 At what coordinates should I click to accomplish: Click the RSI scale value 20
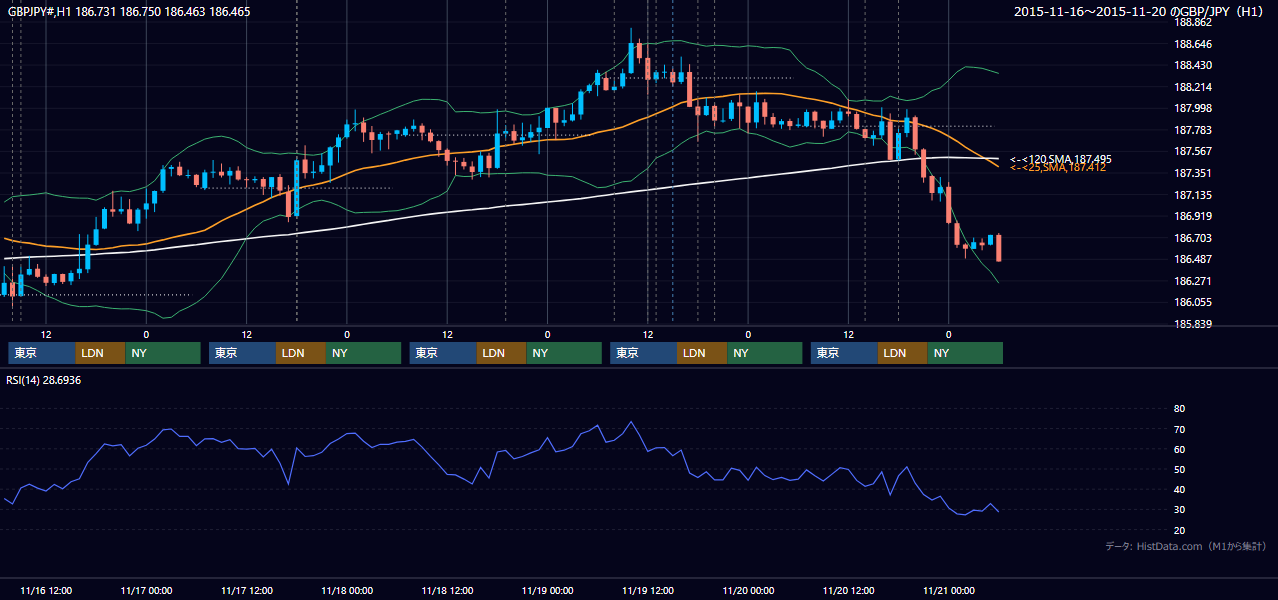coord(1179,531)
